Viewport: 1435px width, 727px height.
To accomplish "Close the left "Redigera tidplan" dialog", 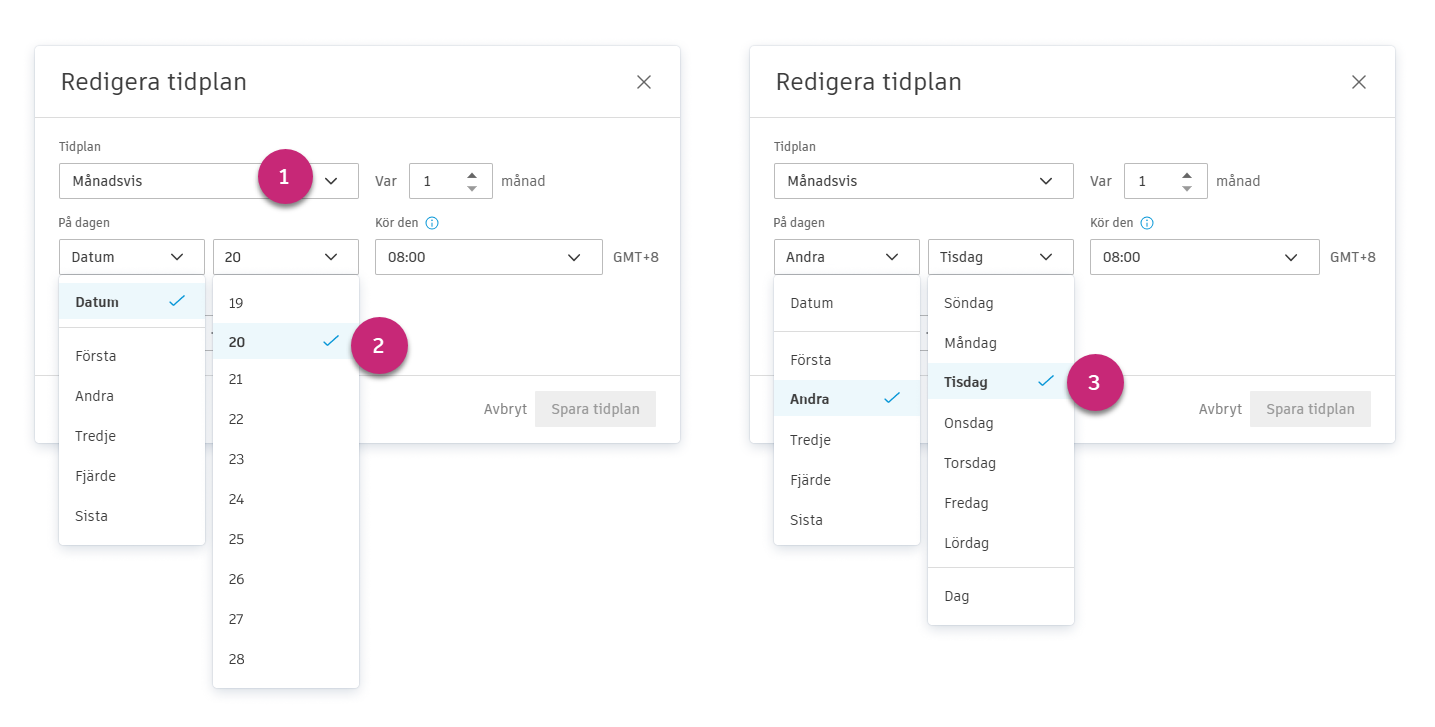I will (x=644, y=82).
